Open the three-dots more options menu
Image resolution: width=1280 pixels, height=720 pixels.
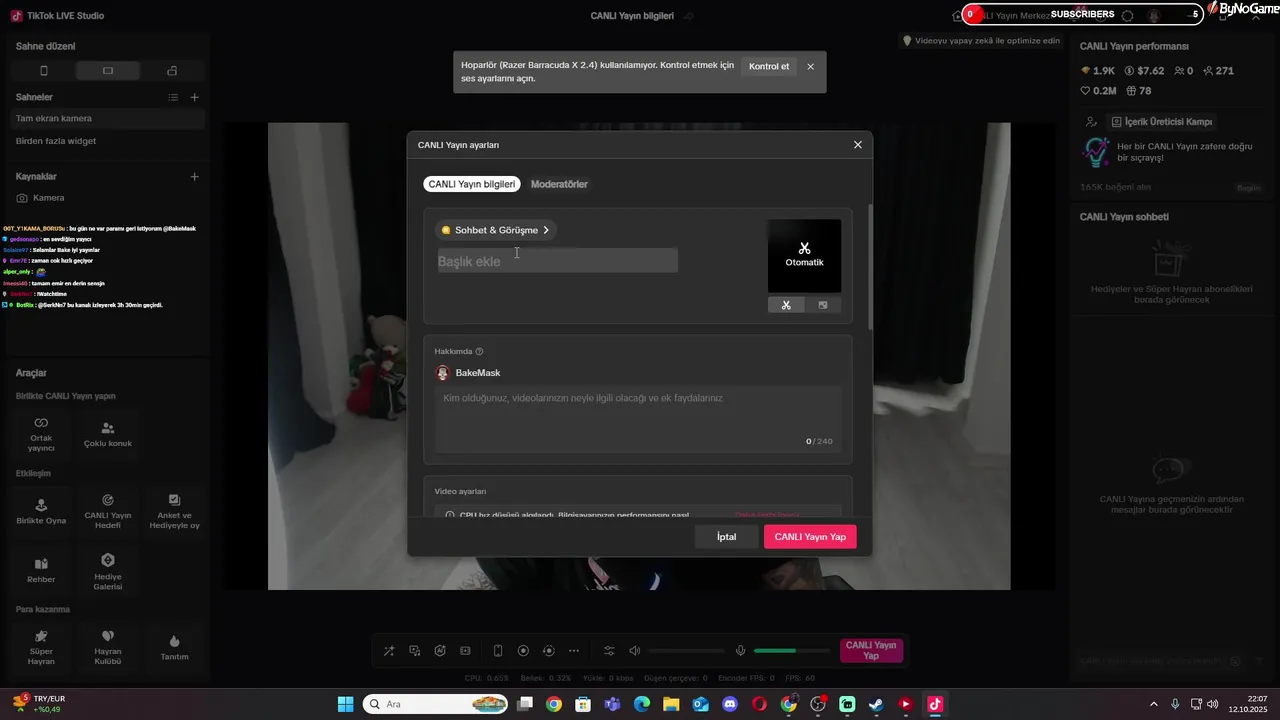573,651
